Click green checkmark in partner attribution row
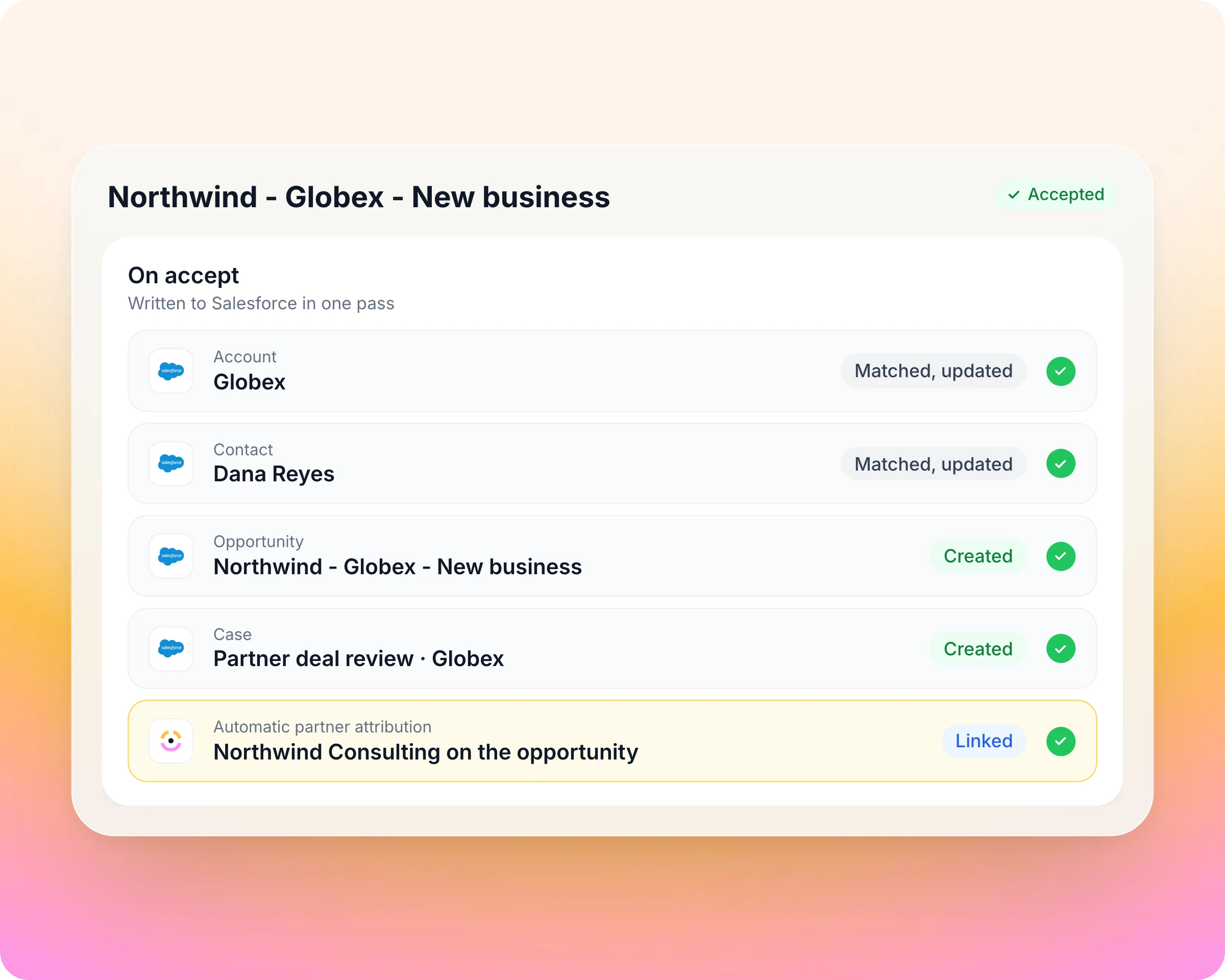The image size is (1225, 980). [x=1061, y=742]
